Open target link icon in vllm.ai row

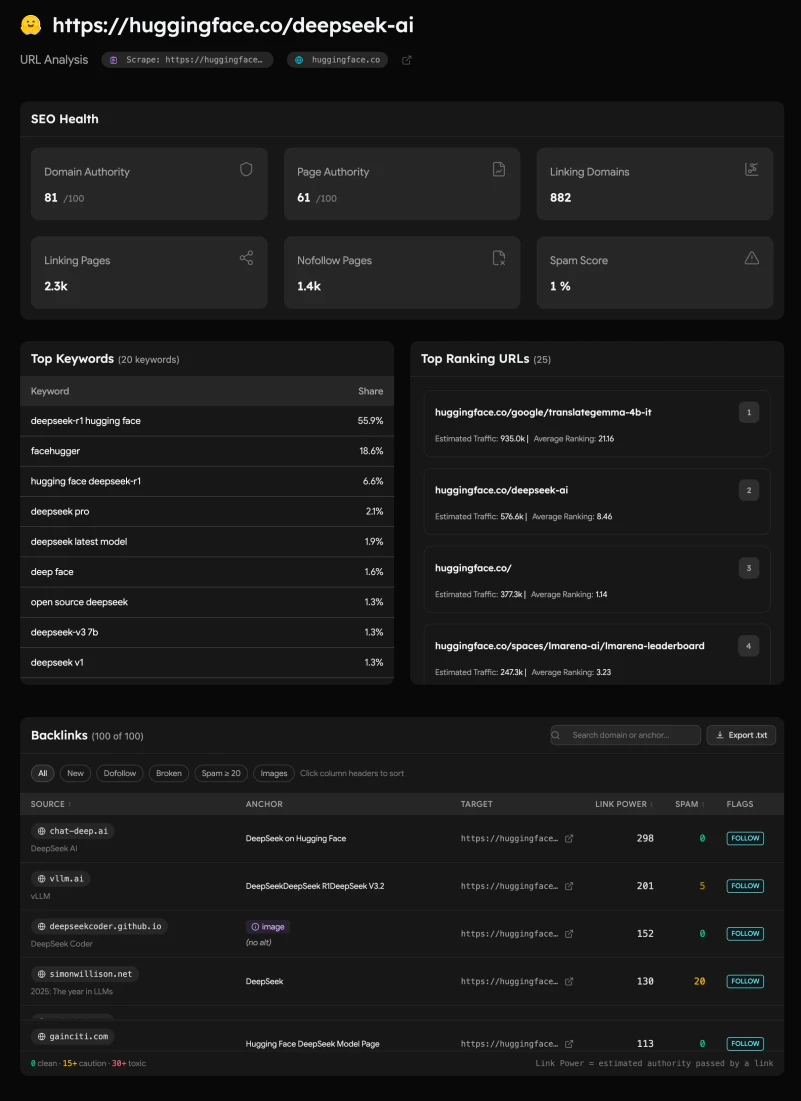569,886
